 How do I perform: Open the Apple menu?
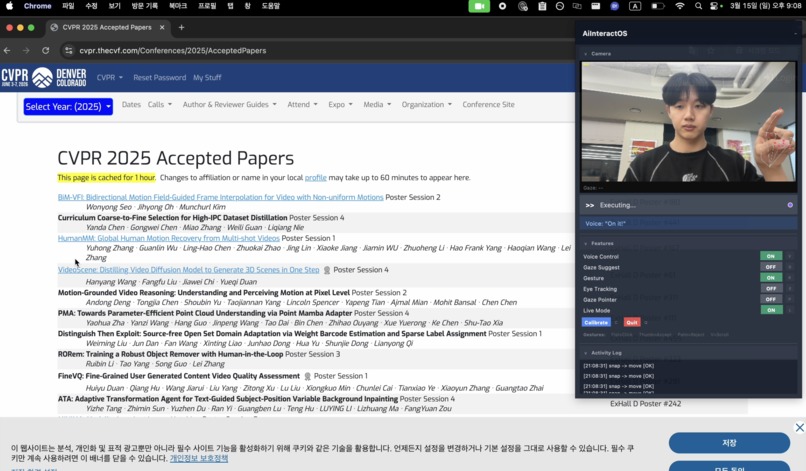[x=10, y=6]
